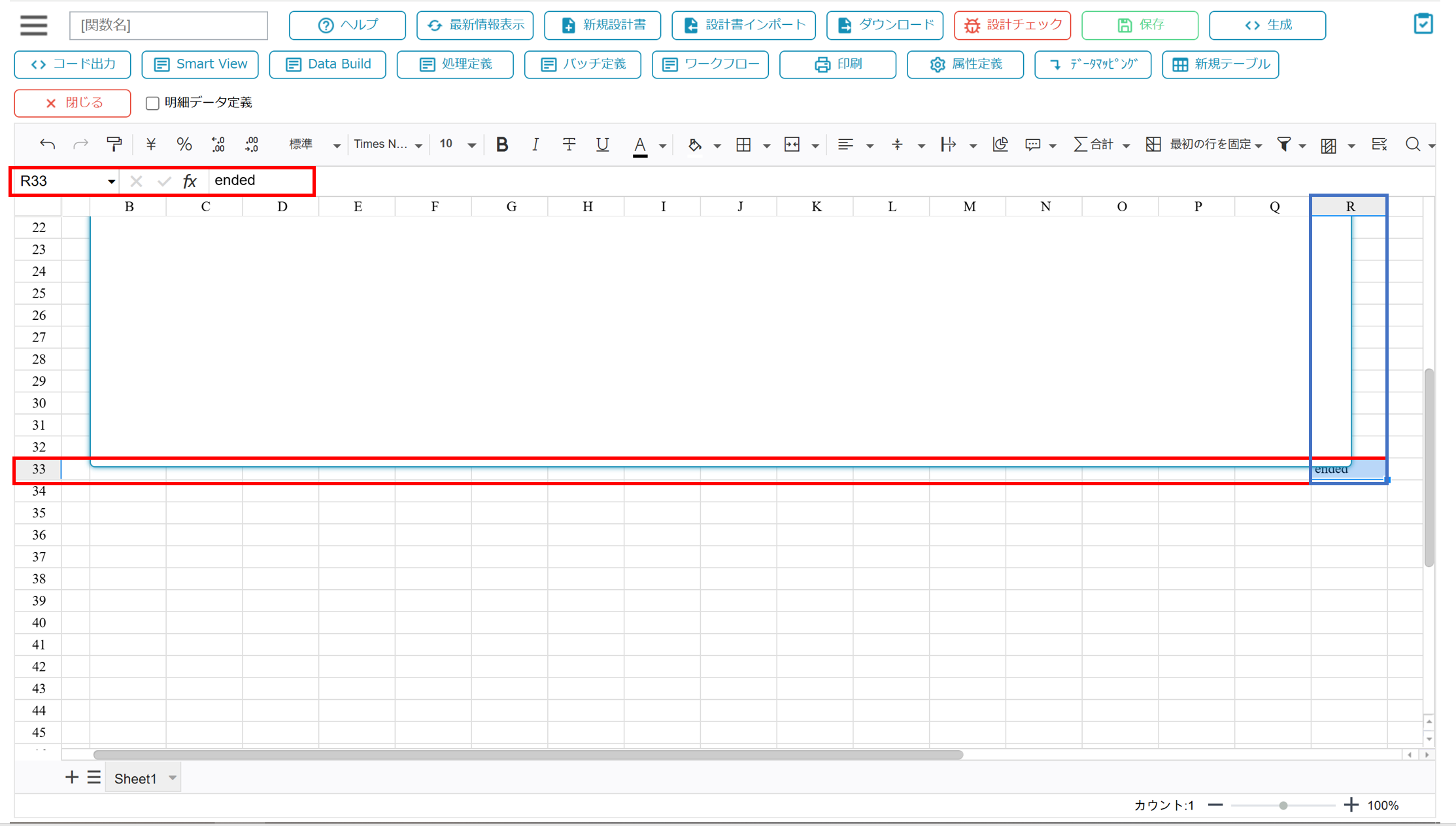Toggle strikethrough formatting
Screen dimensions: 1456x826
coord(569,145)
